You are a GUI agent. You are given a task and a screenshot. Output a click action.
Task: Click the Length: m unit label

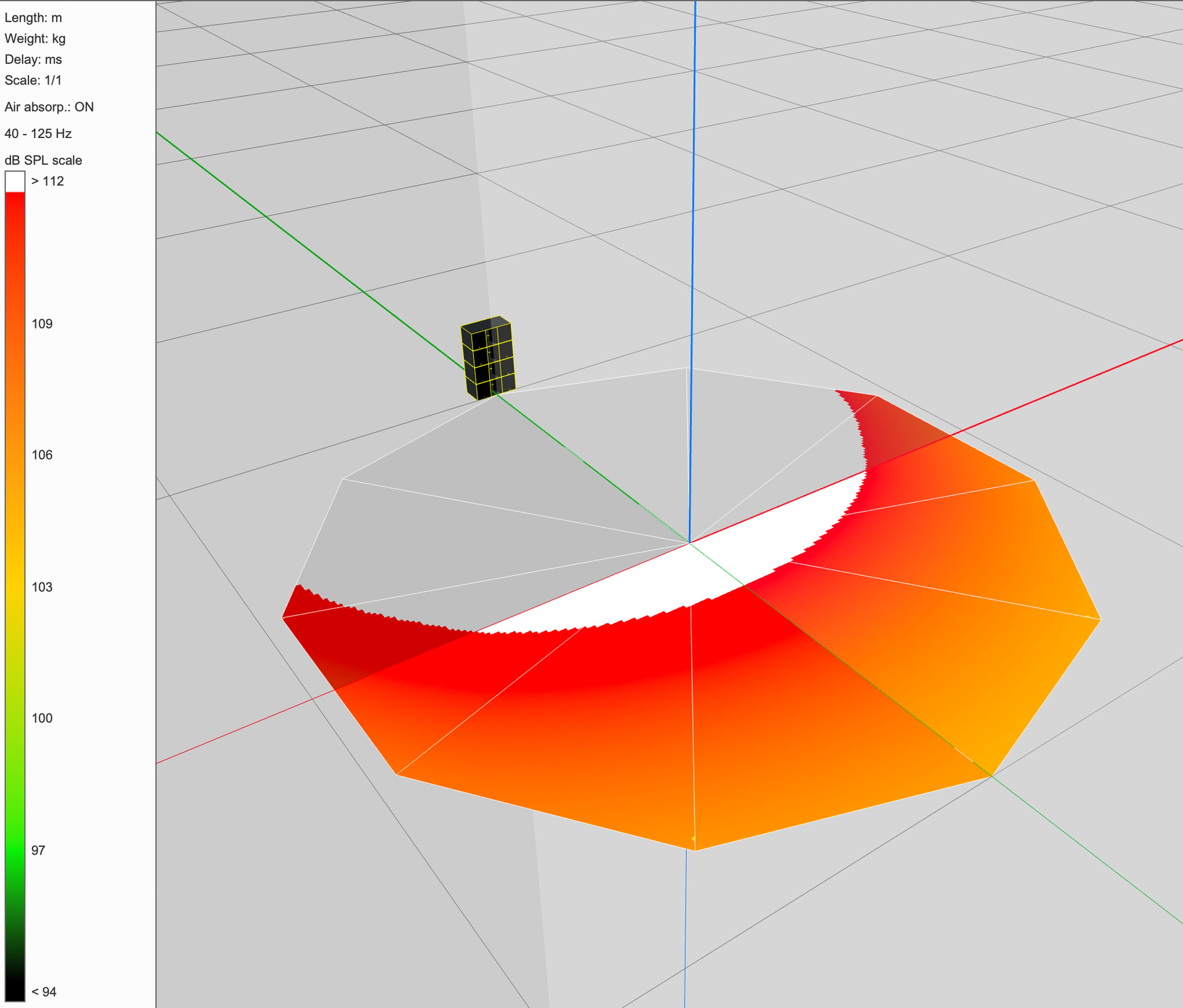[x=33, y=18]
